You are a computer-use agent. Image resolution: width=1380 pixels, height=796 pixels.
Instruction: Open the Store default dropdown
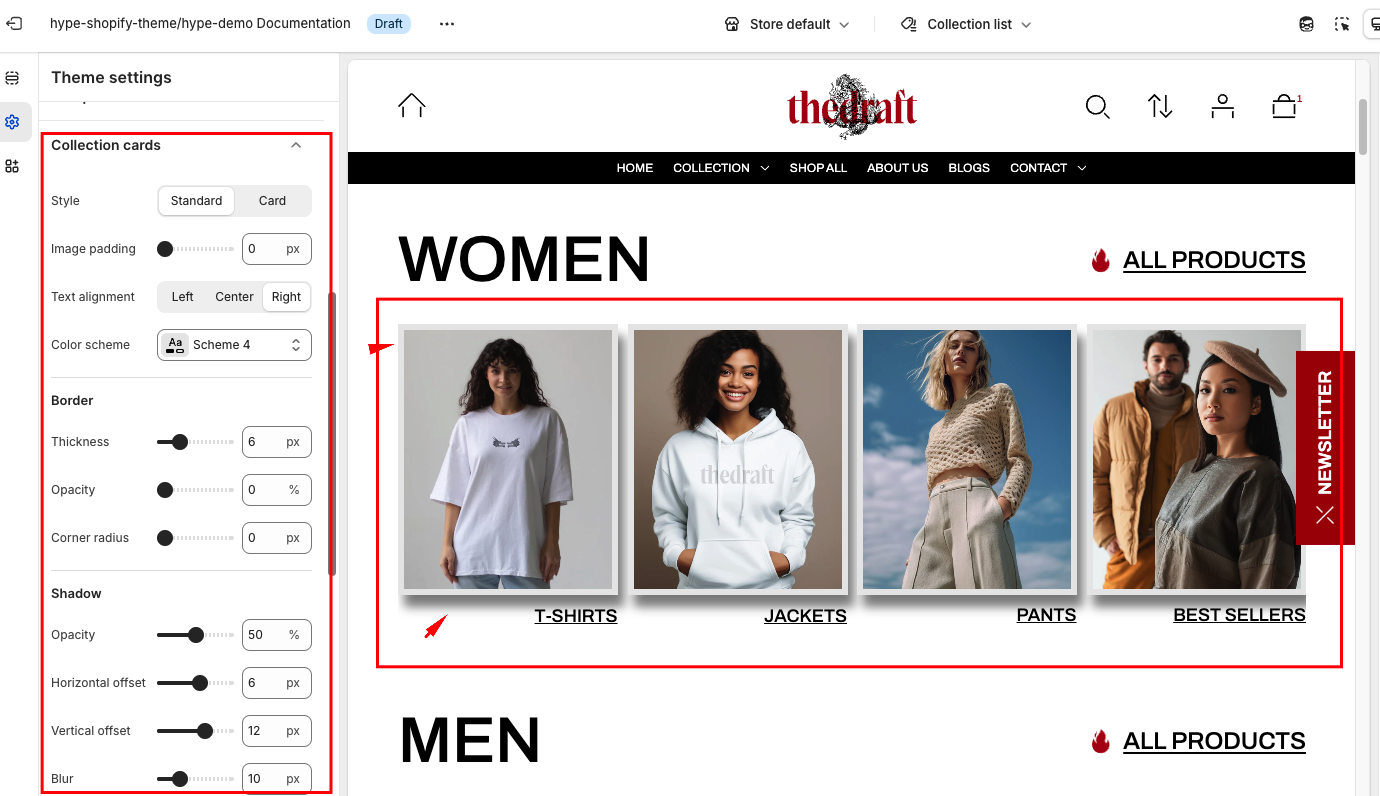pos(787,24)
